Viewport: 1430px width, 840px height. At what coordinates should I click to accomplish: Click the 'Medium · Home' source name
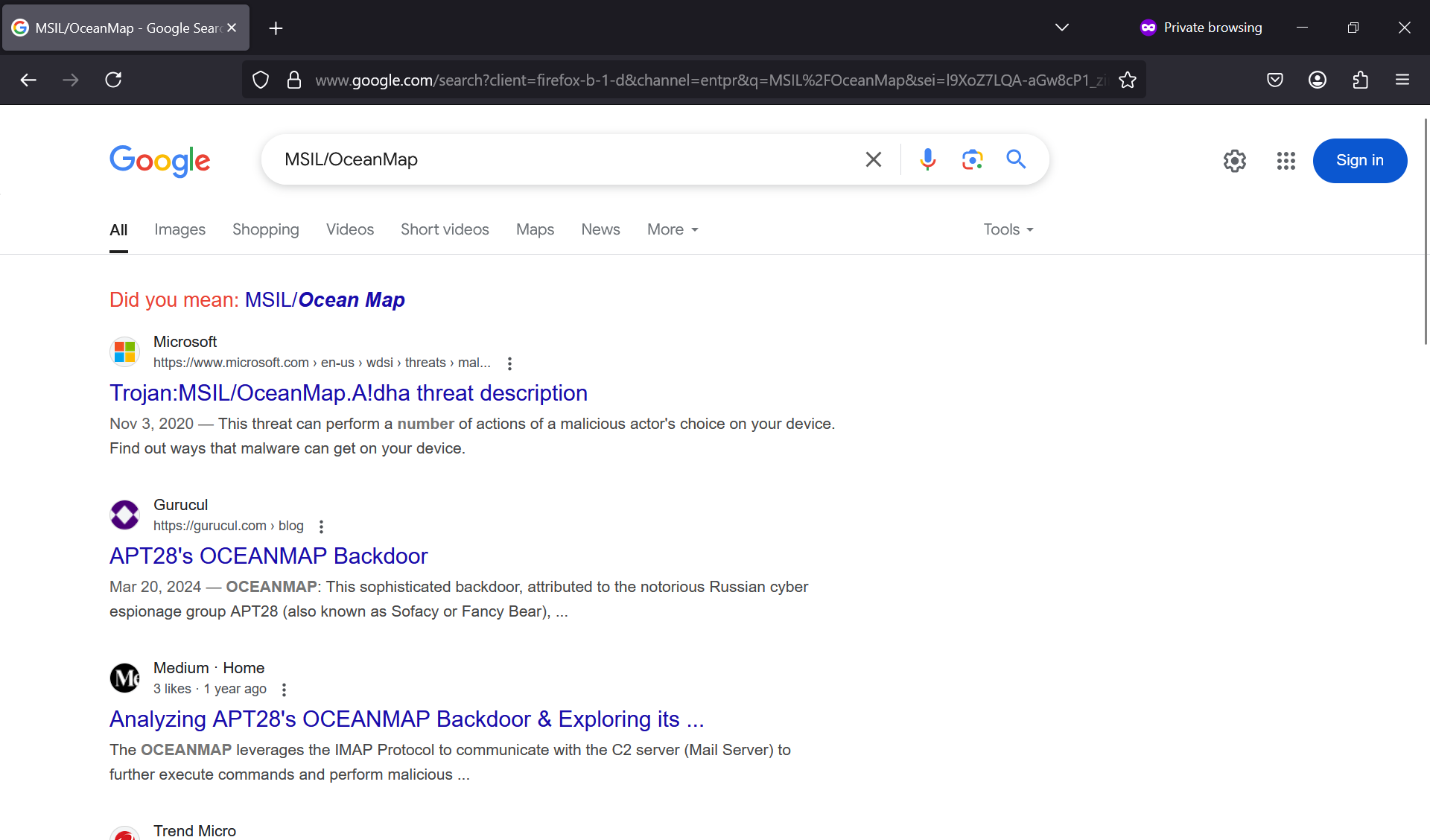coord(209,668)
